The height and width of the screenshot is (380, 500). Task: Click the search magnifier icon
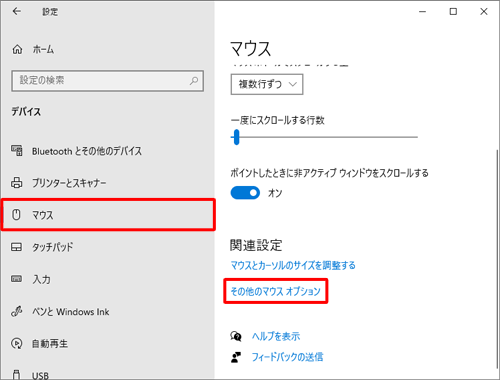coord(194,80)
